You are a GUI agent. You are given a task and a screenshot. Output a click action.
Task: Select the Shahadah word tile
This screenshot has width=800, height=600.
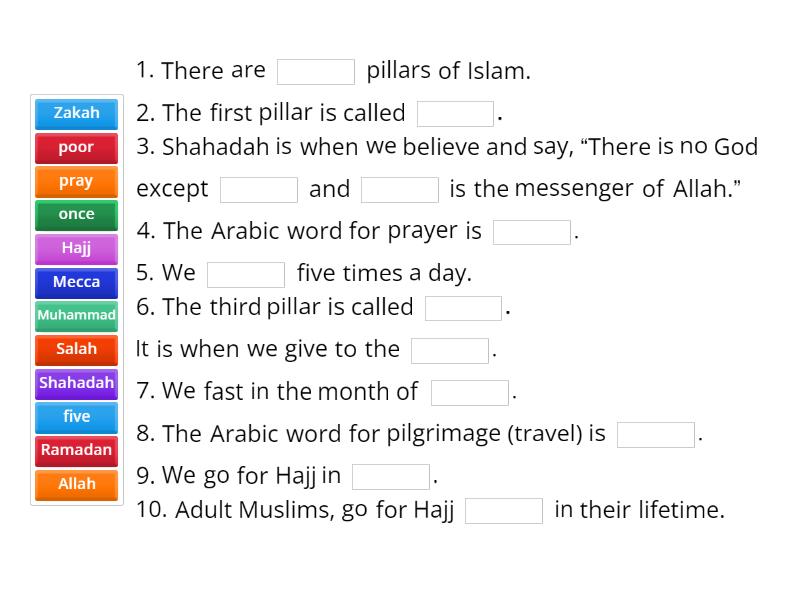click(76, 383)
